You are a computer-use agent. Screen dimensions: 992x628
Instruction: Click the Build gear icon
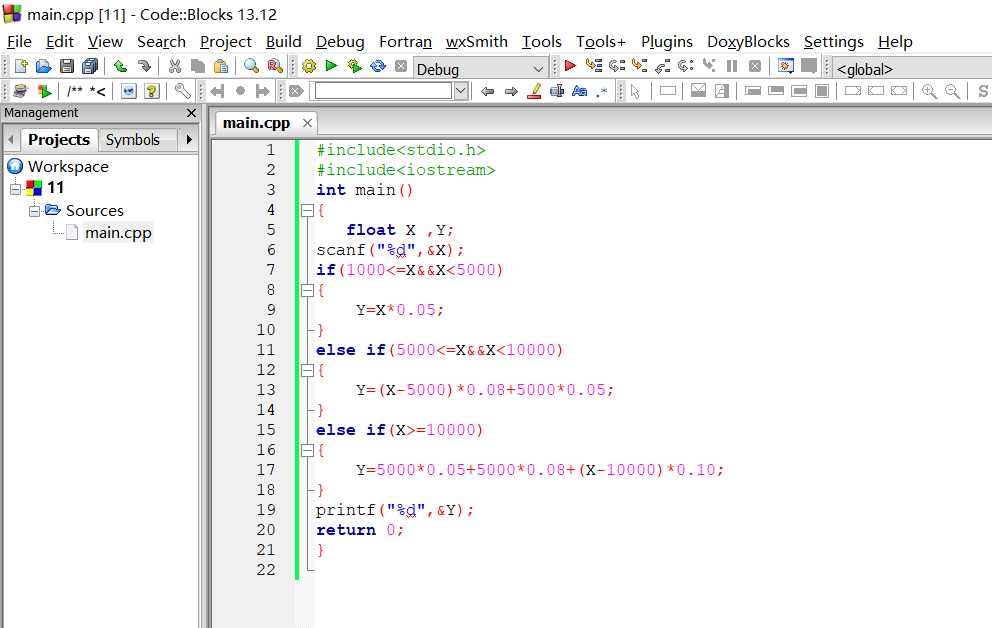308,67
